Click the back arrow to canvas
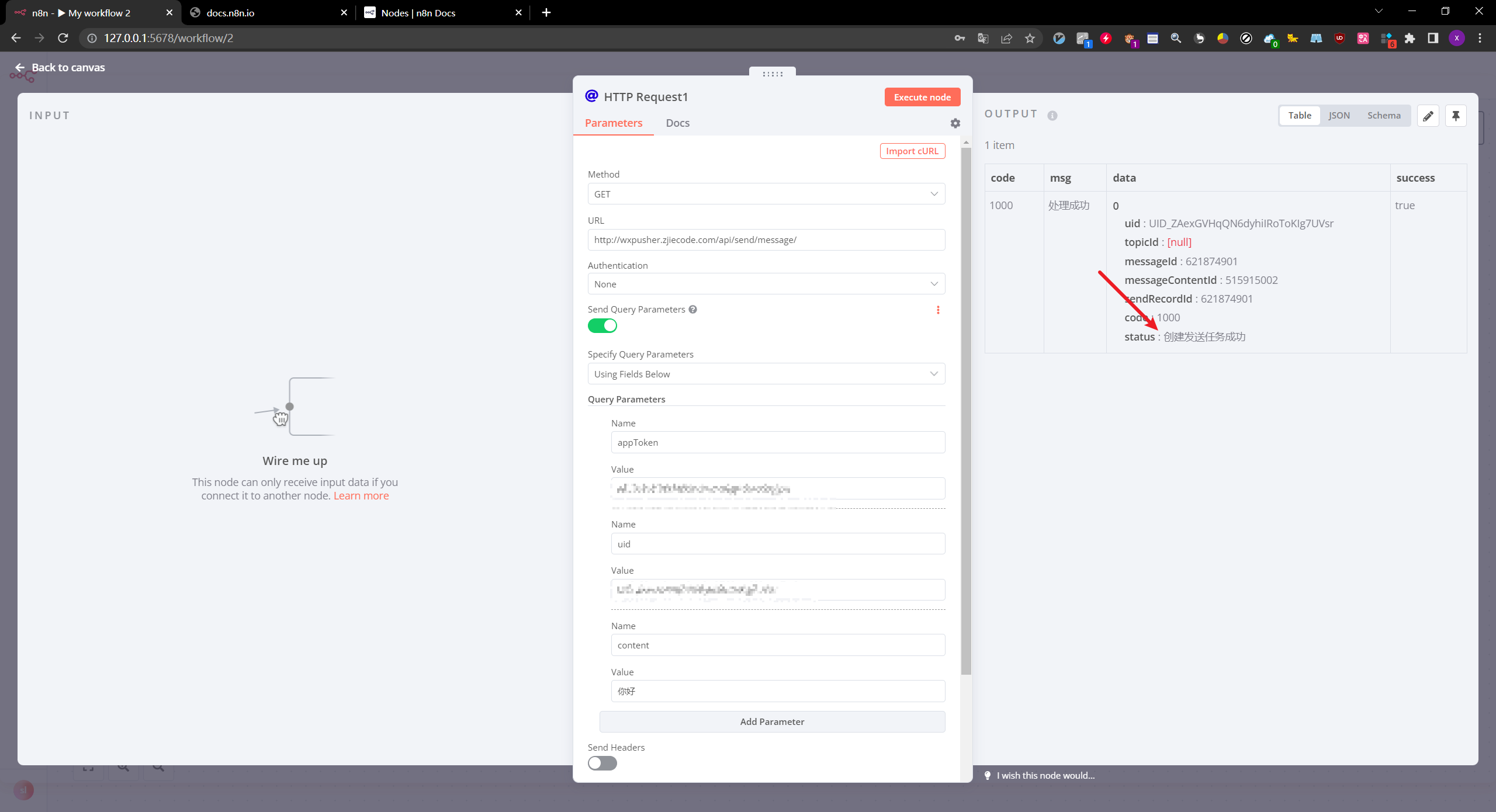Screen dimensions: 1496x812 [x=20, y=67]
